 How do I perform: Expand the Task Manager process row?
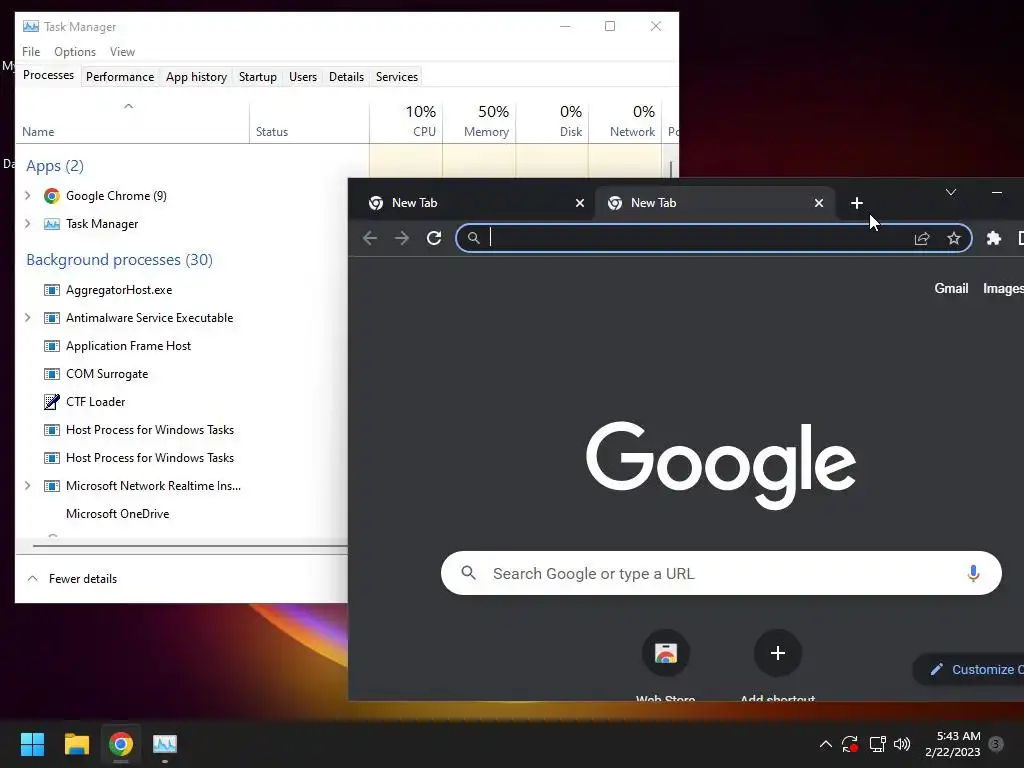[27, 223]
